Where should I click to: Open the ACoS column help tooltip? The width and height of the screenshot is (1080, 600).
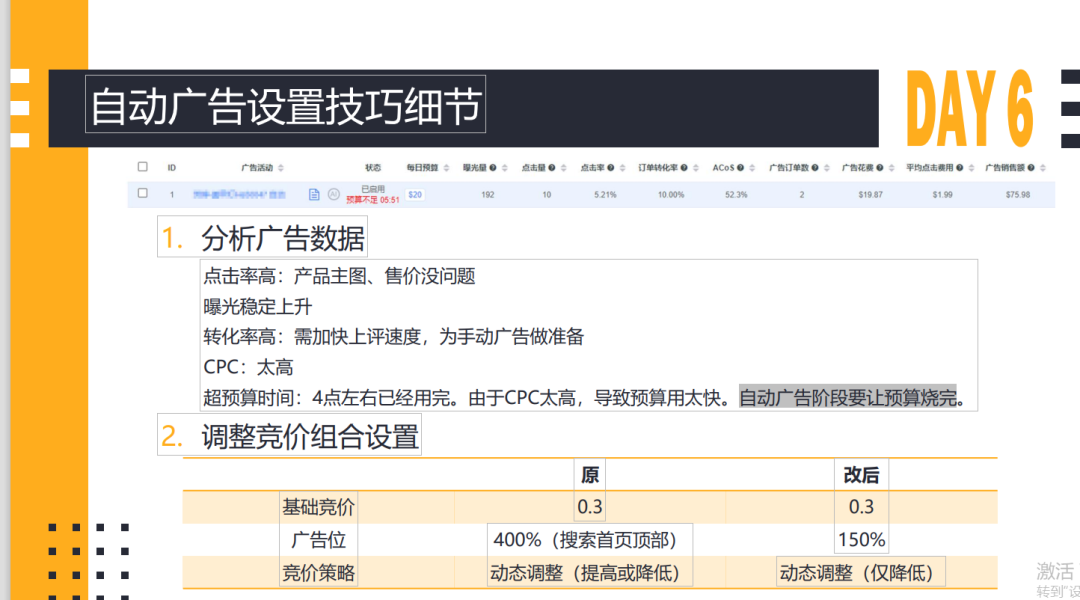[740, 165]
